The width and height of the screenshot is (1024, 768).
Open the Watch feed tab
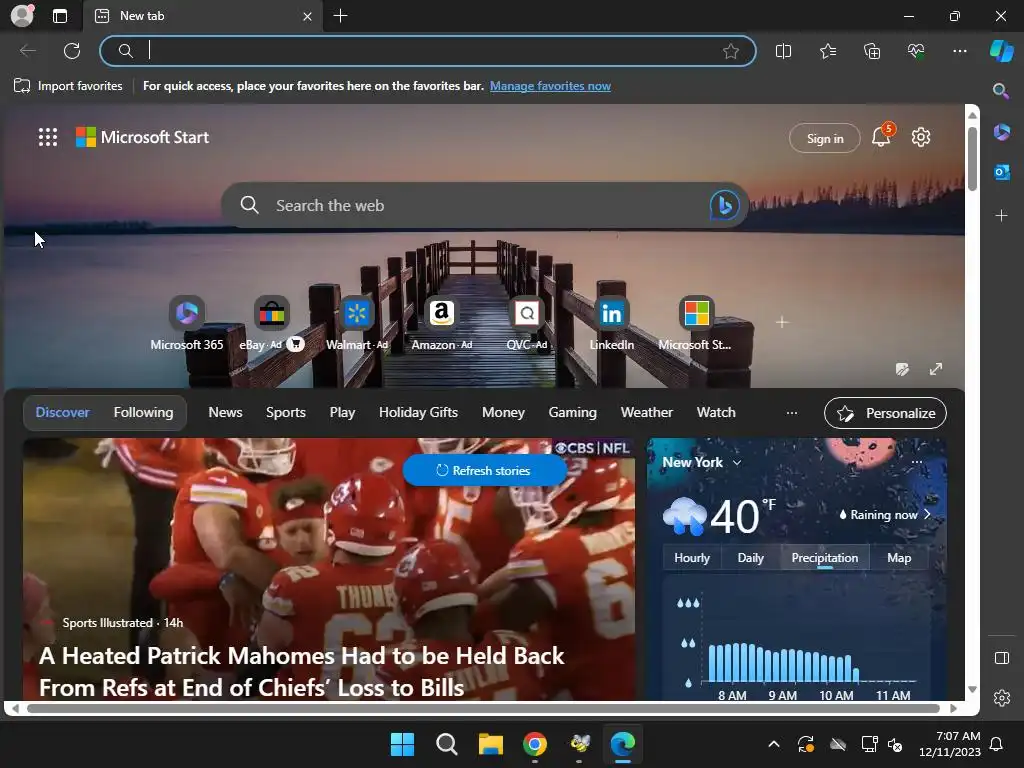(716, 412)
